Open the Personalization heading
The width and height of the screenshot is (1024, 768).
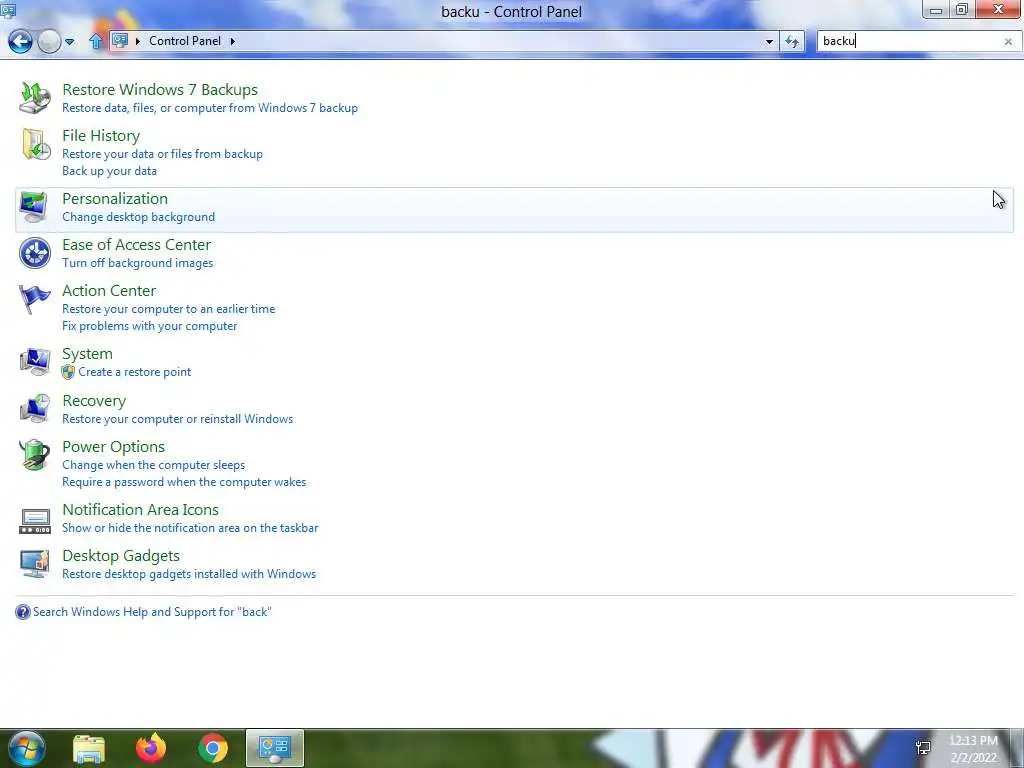[115, 199]
